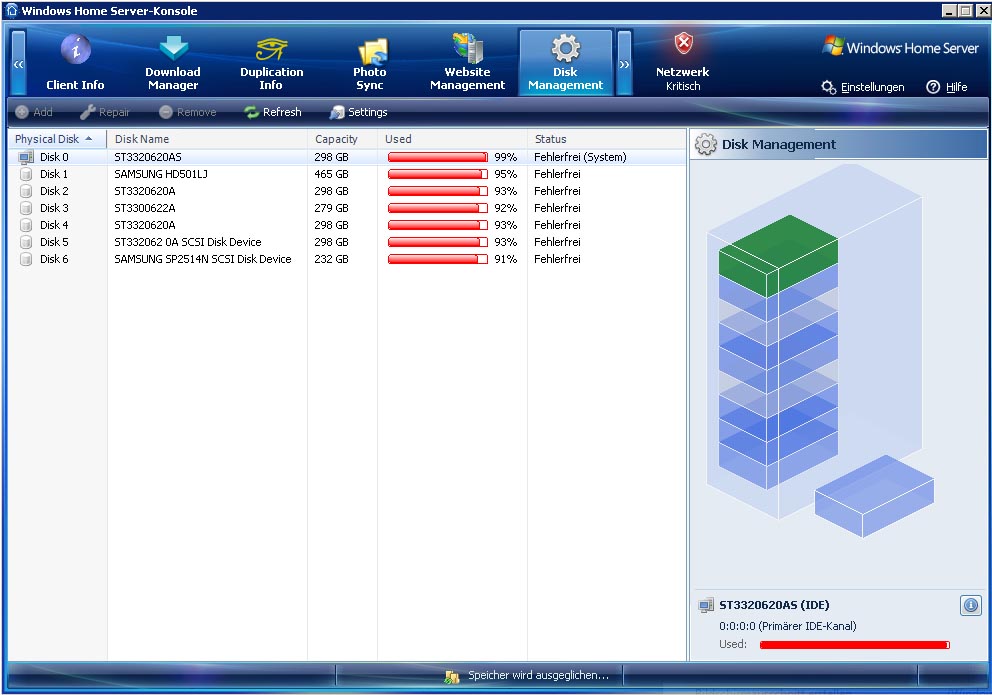Viewport: 992px width, 695px height.
Task: Go to the Website Management tab
Action: (468, 63)
